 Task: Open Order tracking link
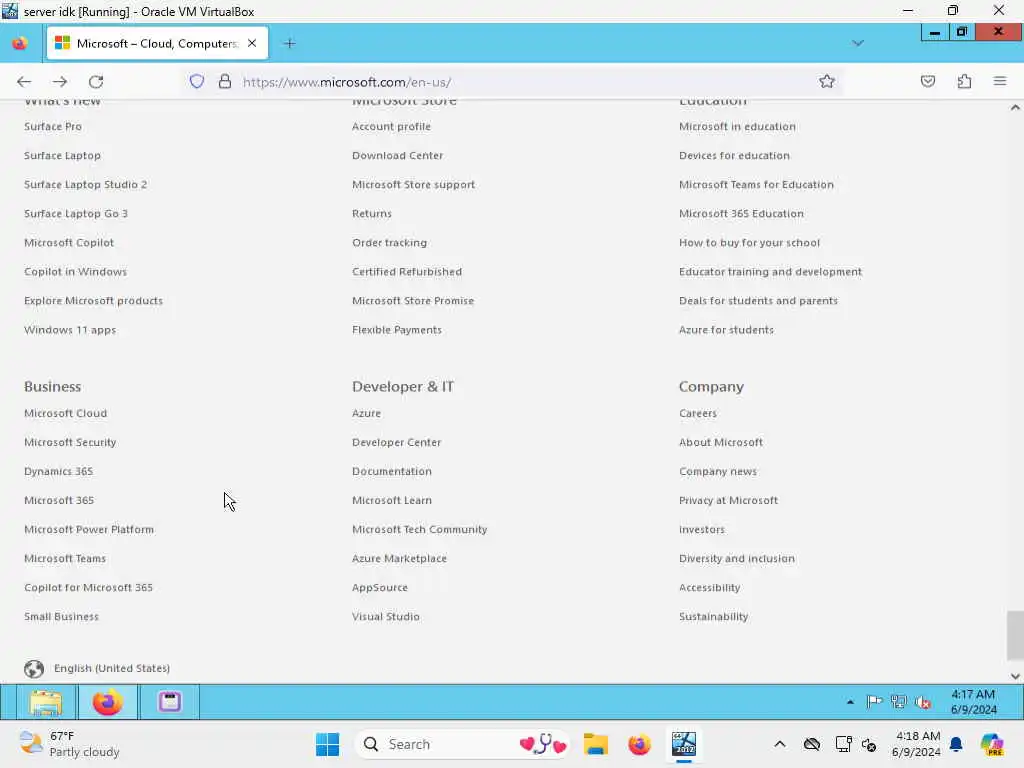[x=389, y=243]
